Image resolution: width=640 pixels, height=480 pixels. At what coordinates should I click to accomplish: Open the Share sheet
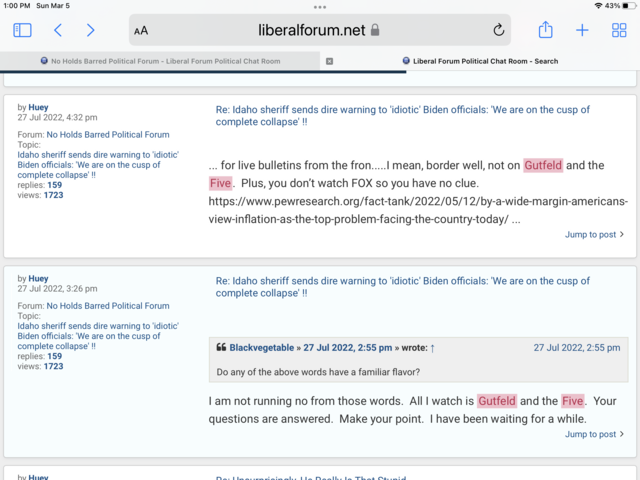545,30
